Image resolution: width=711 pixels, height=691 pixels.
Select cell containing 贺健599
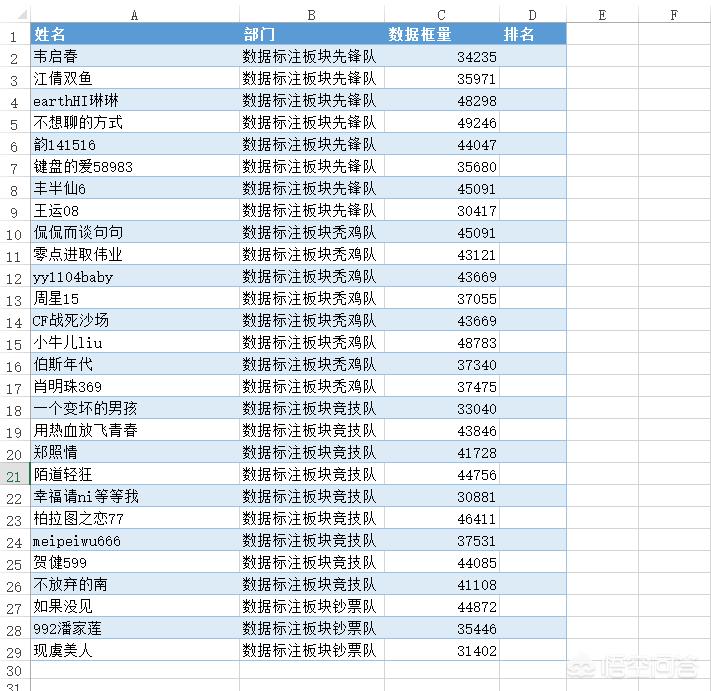click(x=135, y=562)
